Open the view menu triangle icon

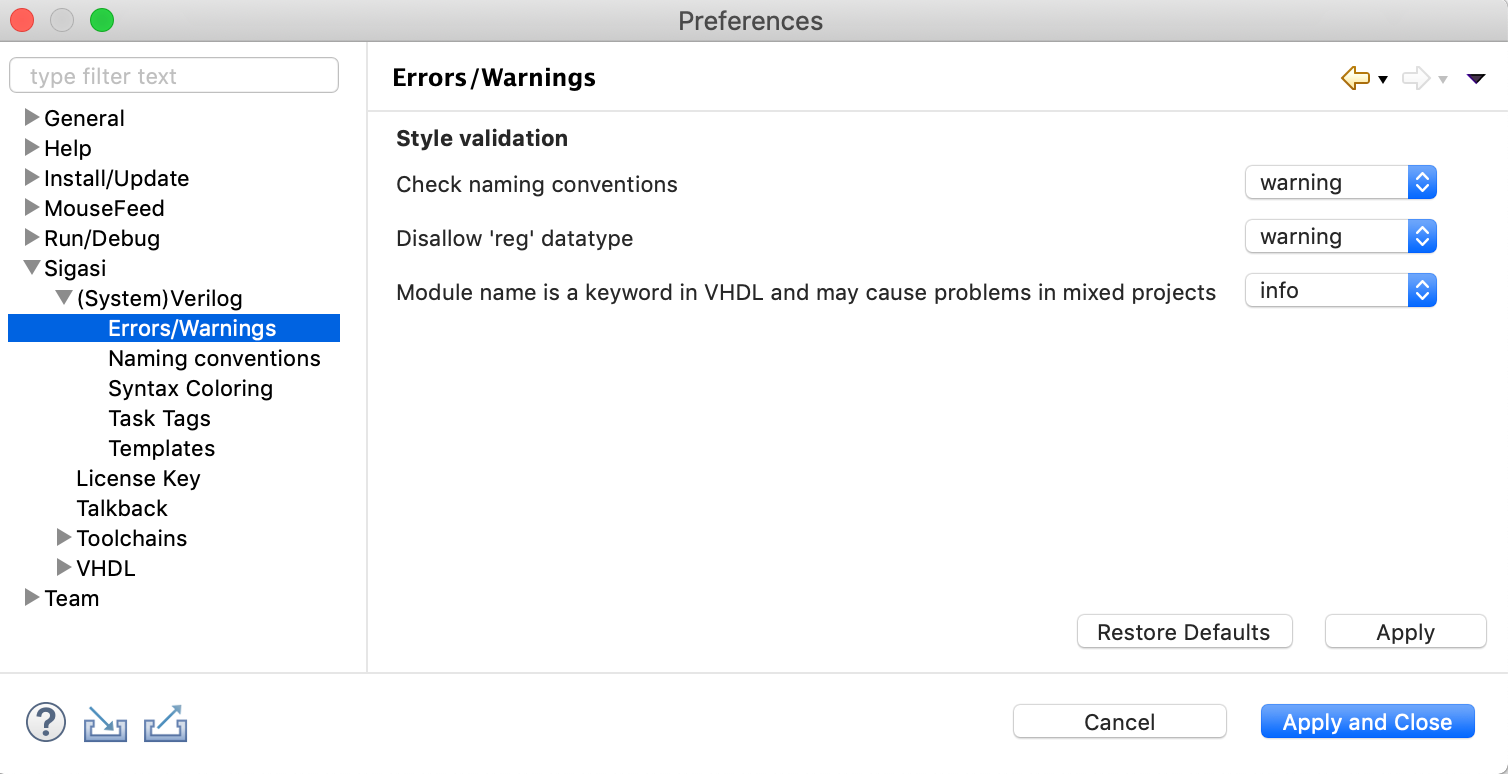(1476, 78)
